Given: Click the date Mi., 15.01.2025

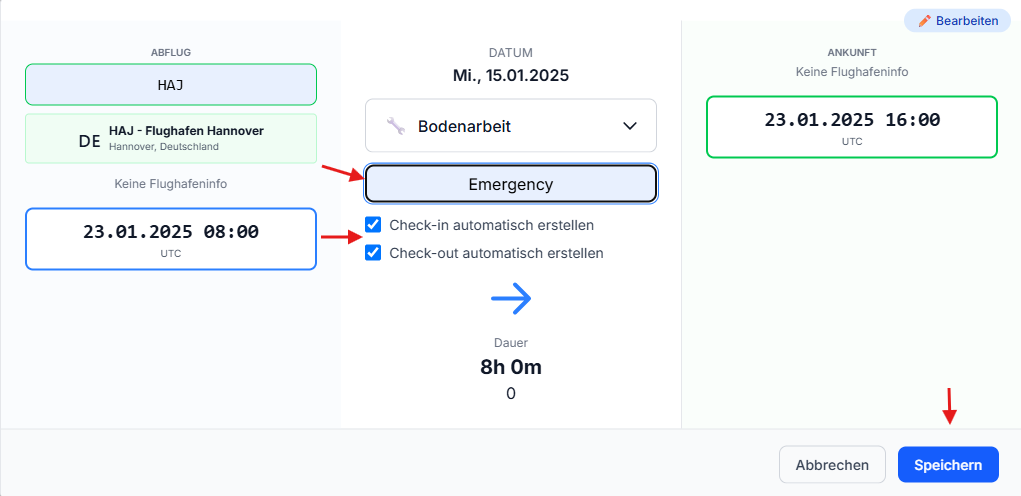Looking at the screenshot, I should 511,76.
